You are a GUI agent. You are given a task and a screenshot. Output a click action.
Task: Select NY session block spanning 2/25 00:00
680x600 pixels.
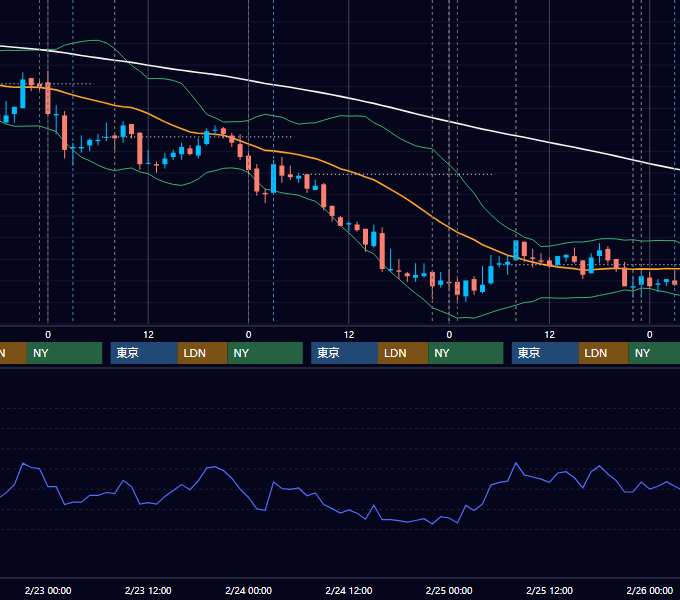pos(466,353)
